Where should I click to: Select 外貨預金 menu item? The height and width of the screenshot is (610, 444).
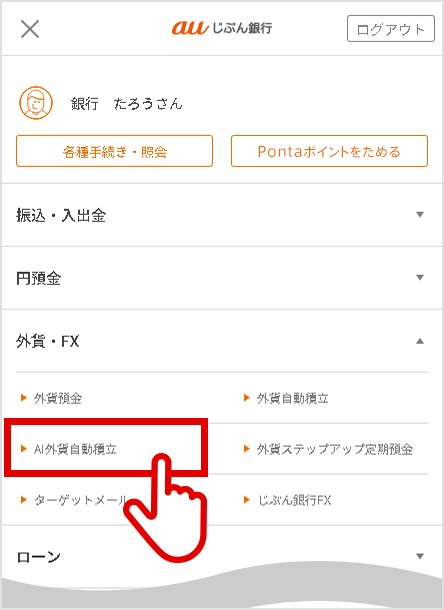[x=58, y=398]
